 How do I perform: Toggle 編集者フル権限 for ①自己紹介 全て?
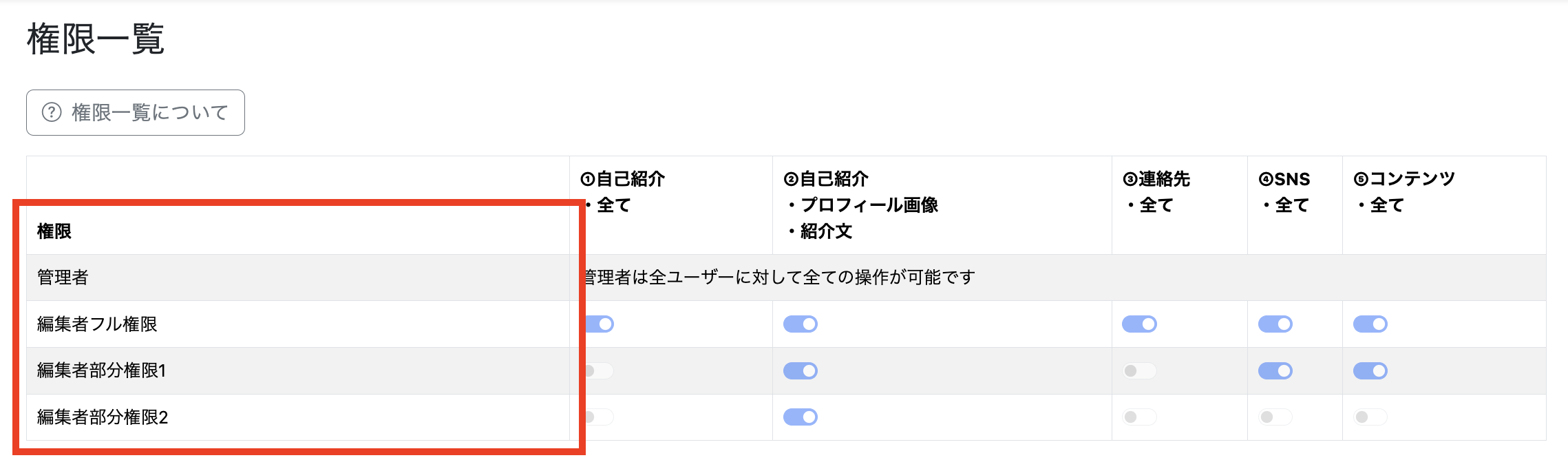pos(600,324)
